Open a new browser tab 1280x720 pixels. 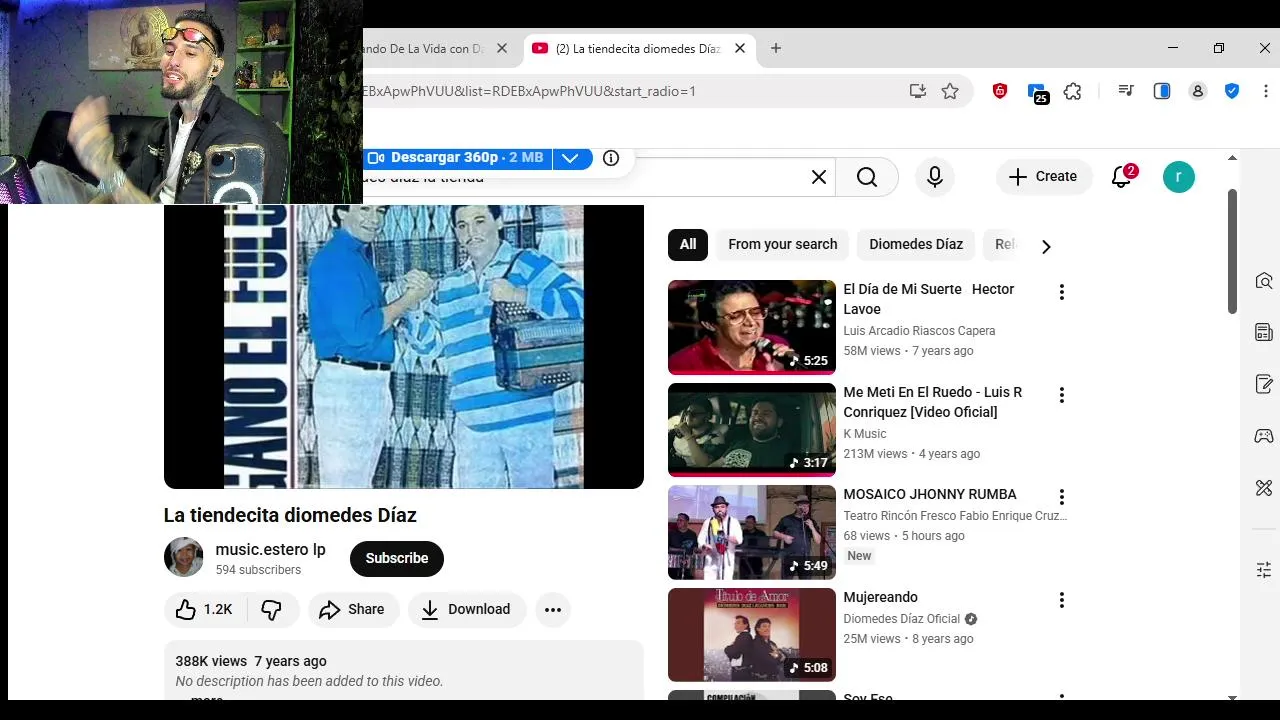[x=775, y=48]
